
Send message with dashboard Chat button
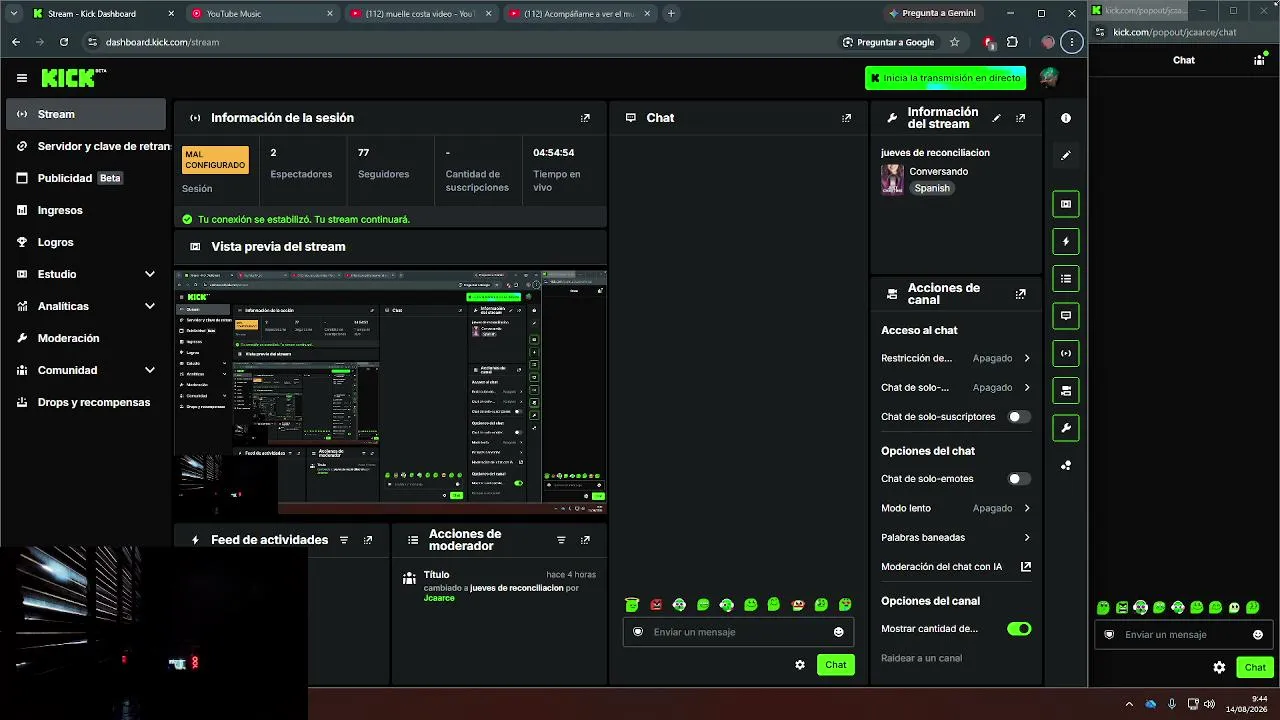coord(836,665)
